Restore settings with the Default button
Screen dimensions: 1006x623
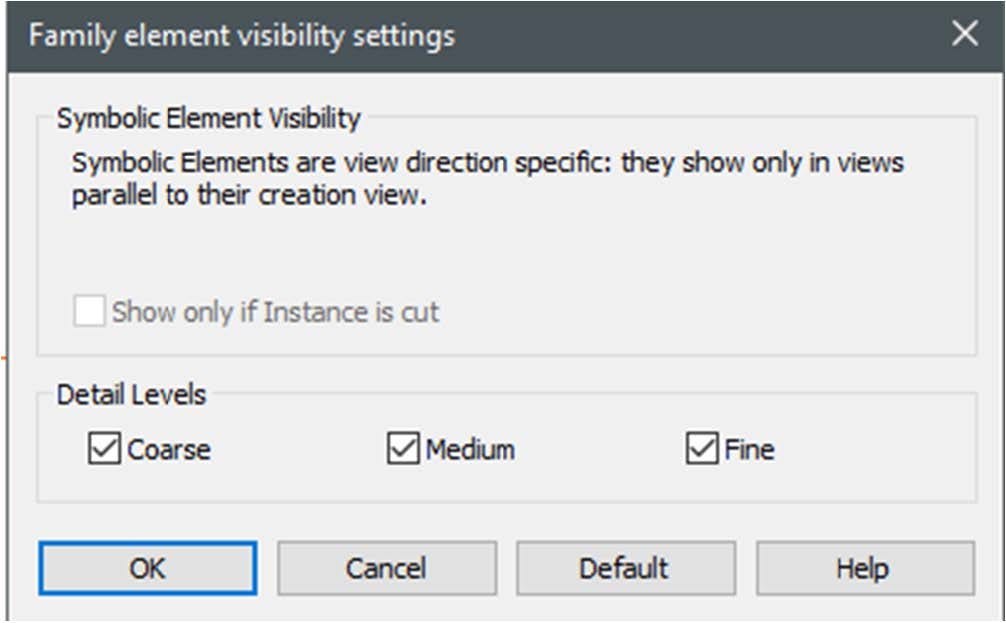pos(626,568)
